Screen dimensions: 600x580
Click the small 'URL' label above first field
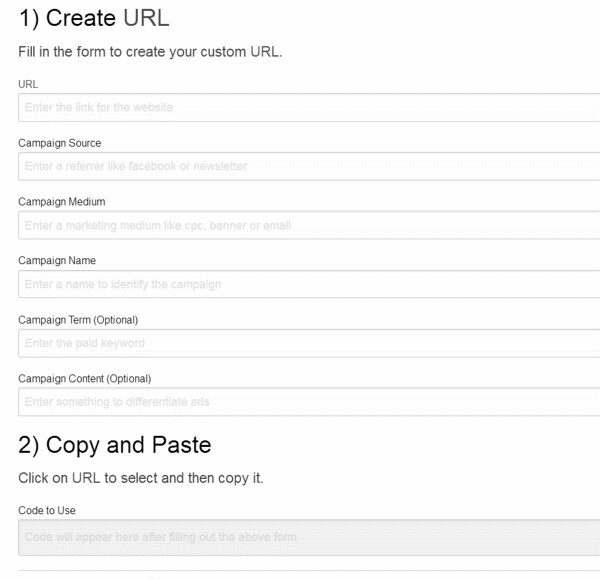tap(27, 85)
